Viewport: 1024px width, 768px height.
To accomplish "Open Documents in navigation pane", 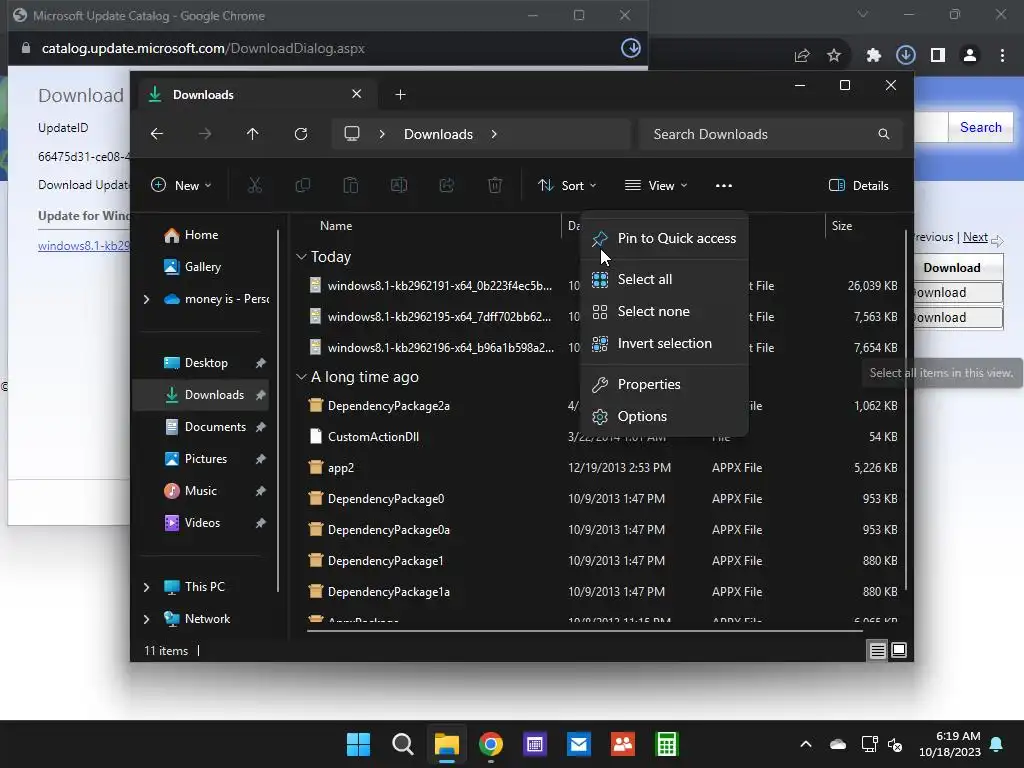I will [x=201, y=427].
